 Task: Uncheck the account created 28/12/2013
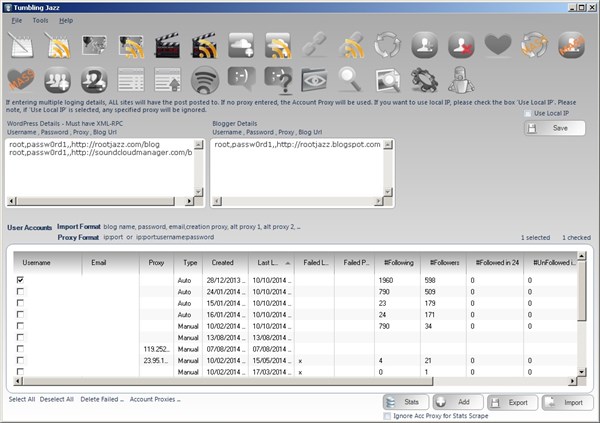coord(20,280)
